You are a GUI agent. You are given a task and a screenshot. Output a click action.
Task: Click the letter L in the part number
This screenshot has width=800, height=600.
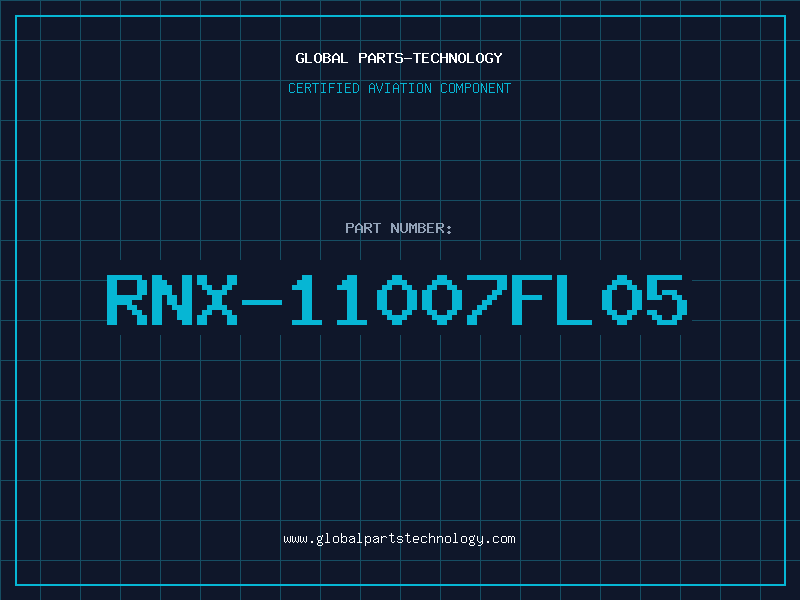[x=574, y=299]
